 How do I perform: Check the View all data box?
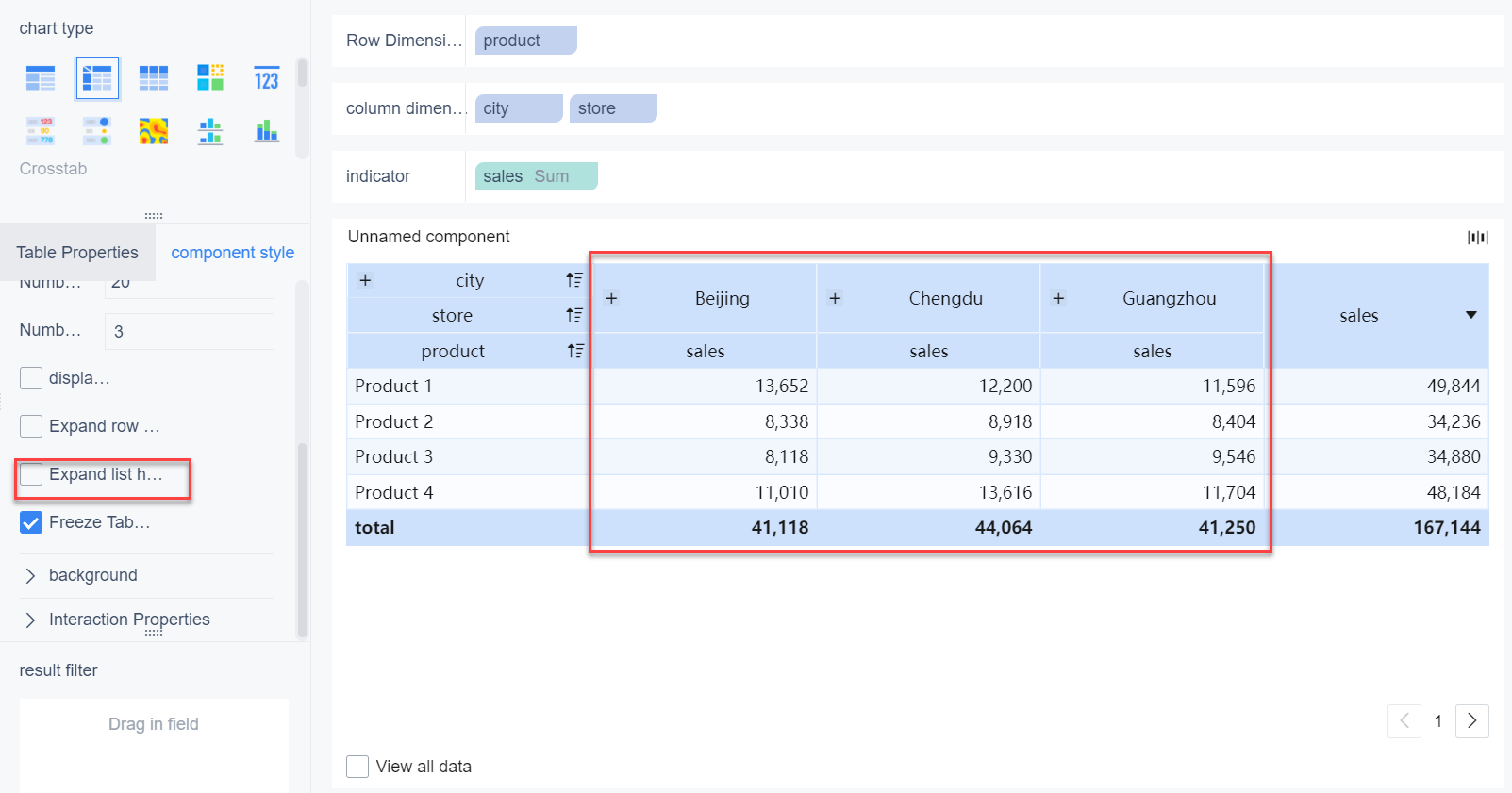(x=357, y=767)
